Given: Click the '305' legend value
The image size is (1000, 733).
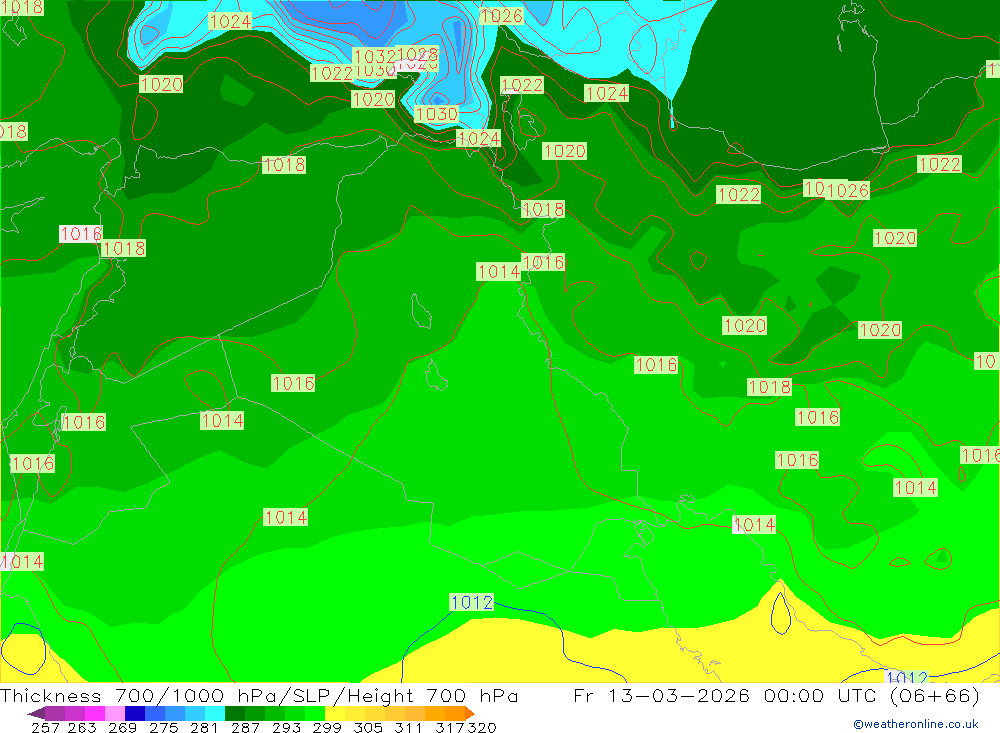Looking at the screenshot, I should (x=368, y=727).
